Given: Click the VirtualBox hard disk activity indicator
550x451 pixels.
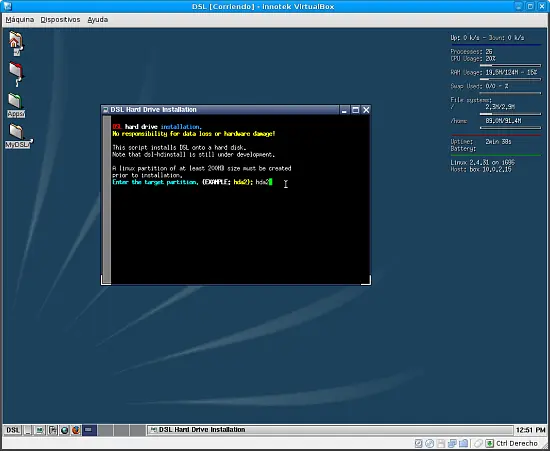Looking at the screenshot, I should [418, 443].
